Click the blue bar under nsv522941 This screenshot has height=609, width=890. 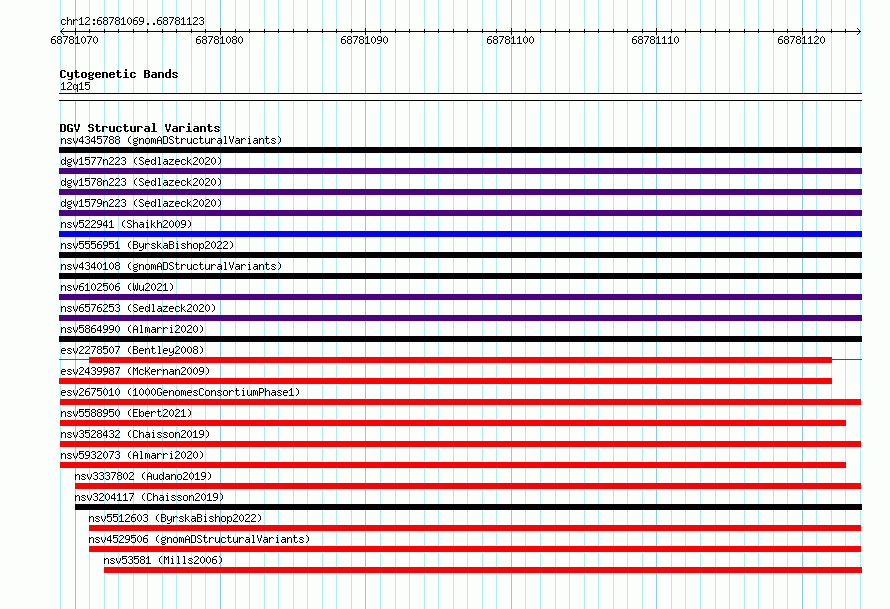tap(460, 234)
